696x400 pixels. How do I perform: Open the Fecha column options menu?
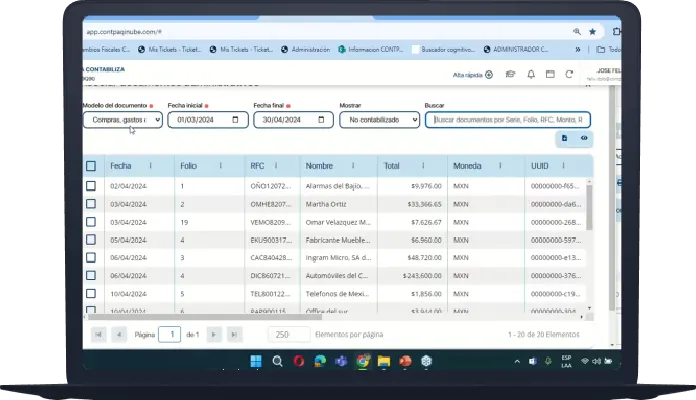pos(151,166)
